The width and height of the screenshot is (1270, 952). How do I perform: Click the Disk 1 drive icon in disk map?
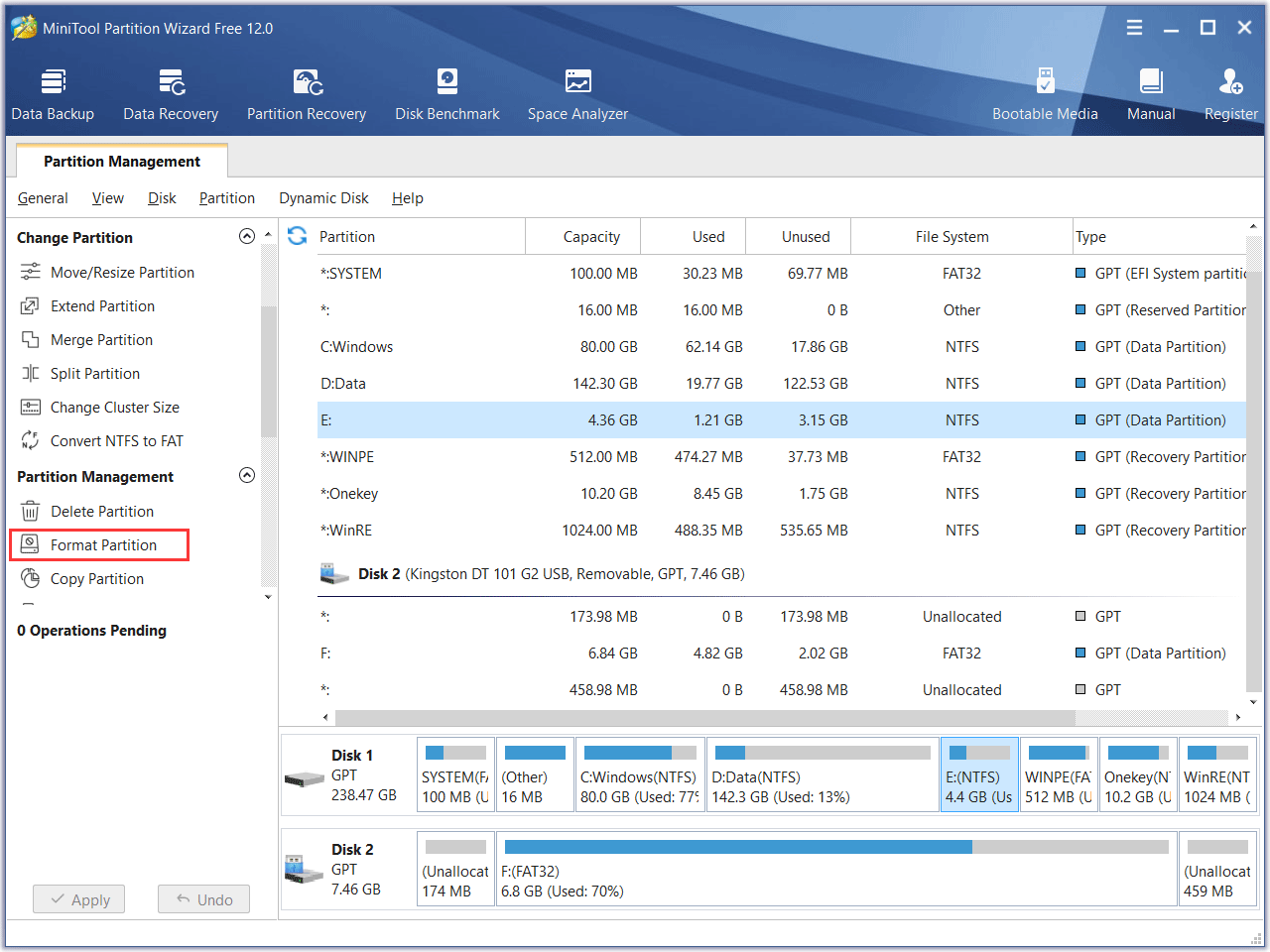(x=304, y=779)
